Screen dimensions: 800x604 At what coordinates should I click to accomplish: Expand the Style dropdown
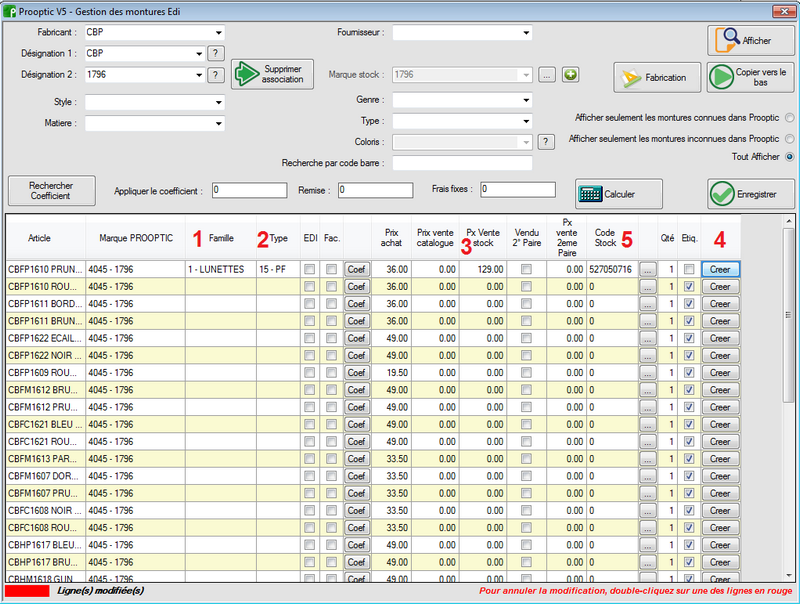(218, 103)
